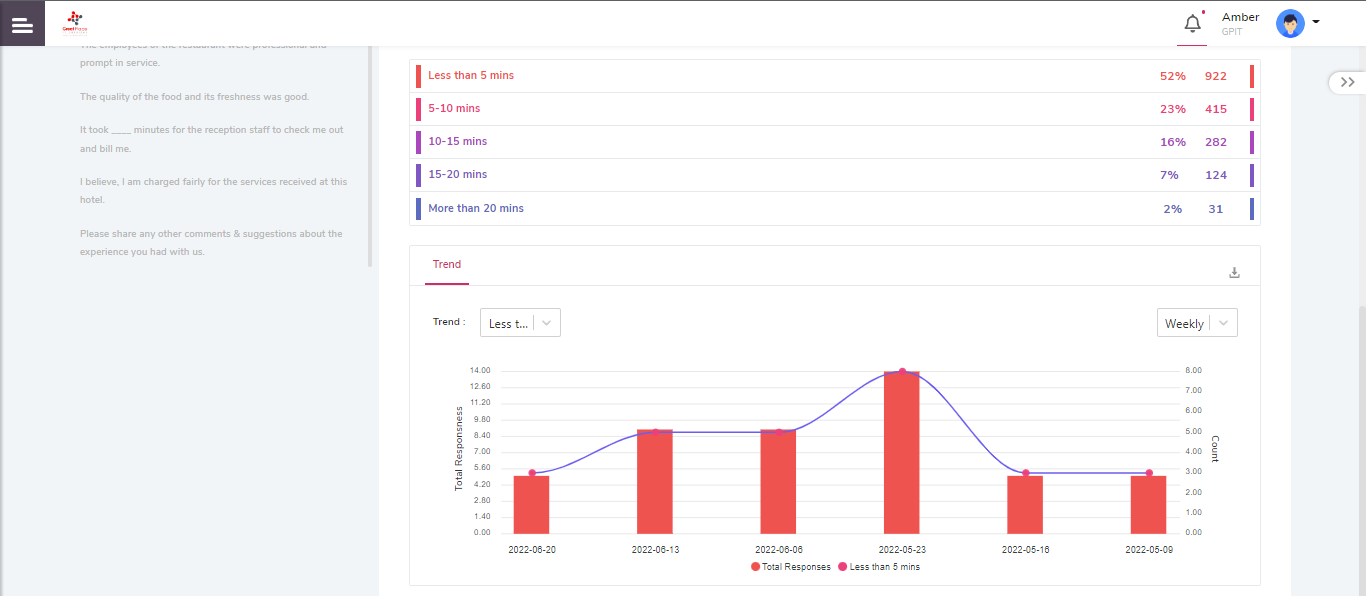
Task: Click the 2022-06-06 bar in chart
Action: pyautogui.click(x=778, y=481)
